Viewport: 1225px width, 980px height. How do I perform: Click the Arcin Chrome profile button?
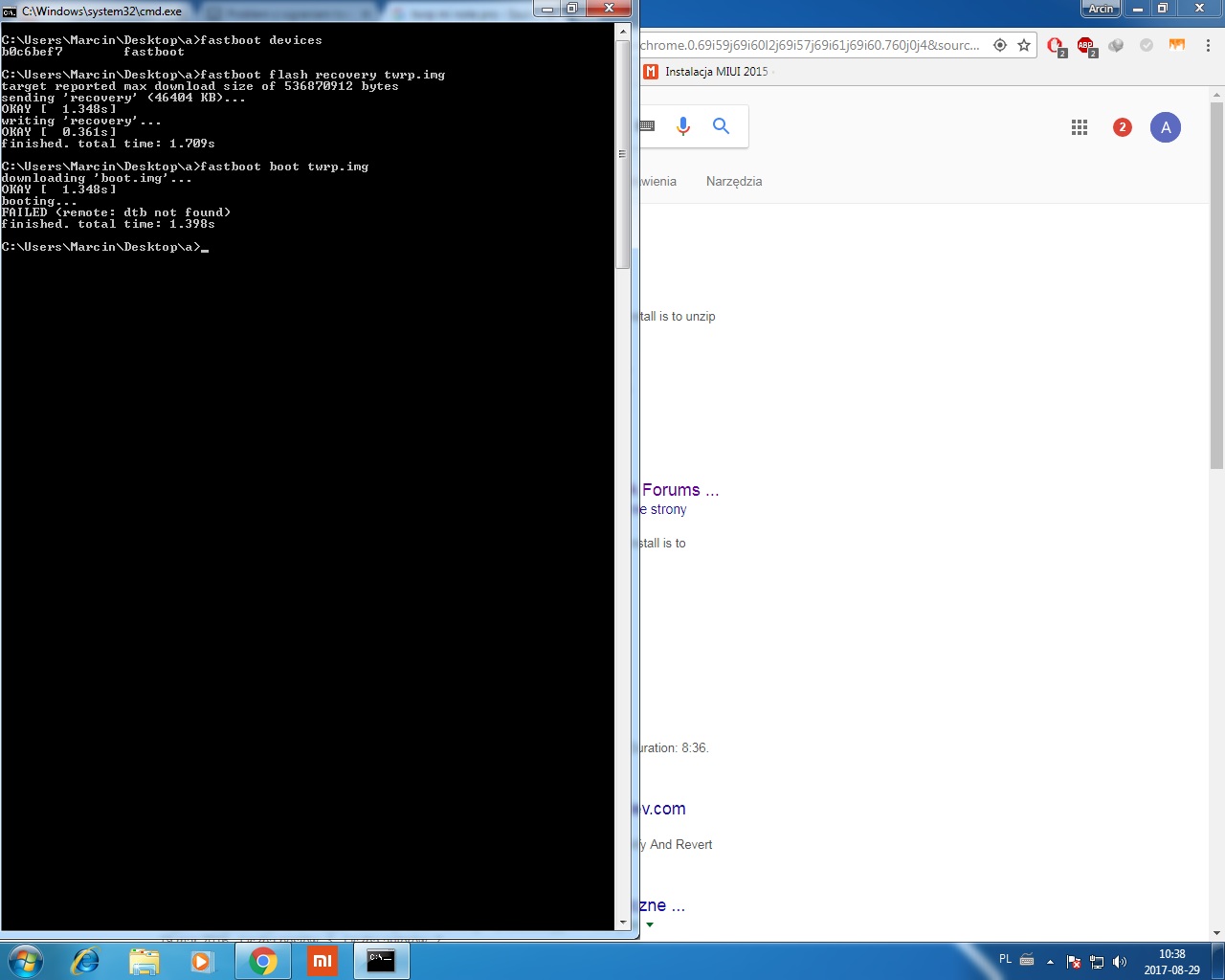[x=1101, y=9]
